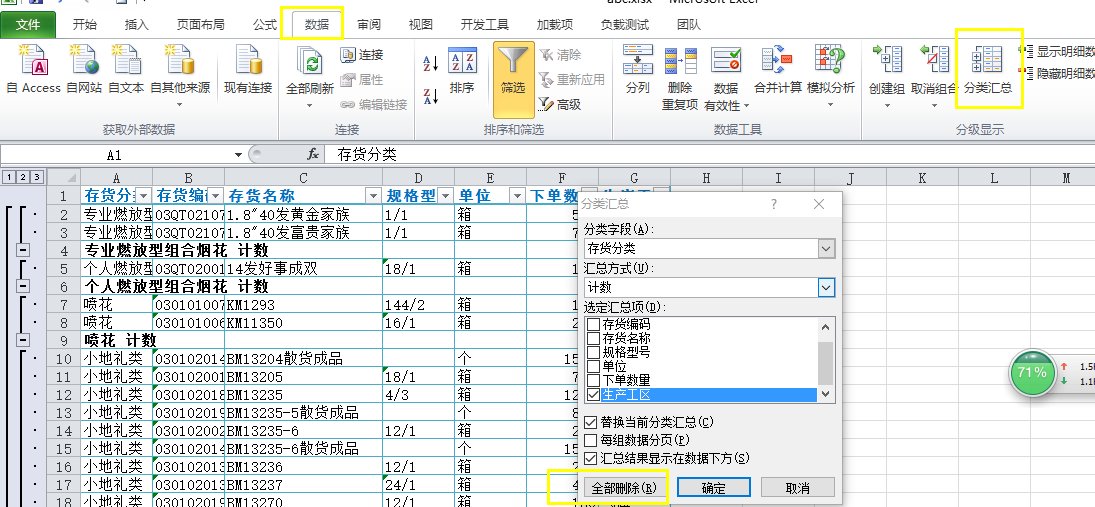Uncheck the 生产工区 subtotal item
The image size is (1095, 507).
tap(594, 395)
